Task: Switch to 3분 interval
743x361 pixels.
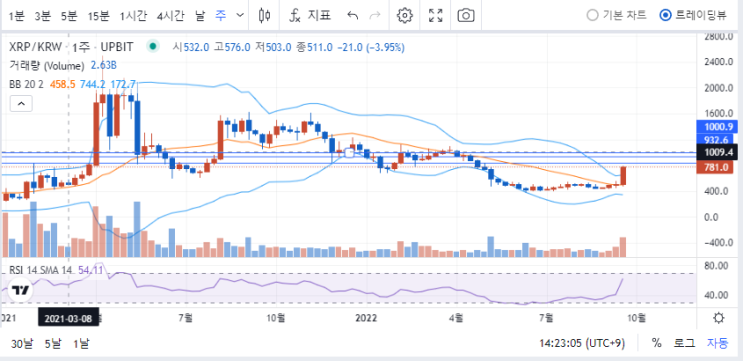Action: coord(42,16)
